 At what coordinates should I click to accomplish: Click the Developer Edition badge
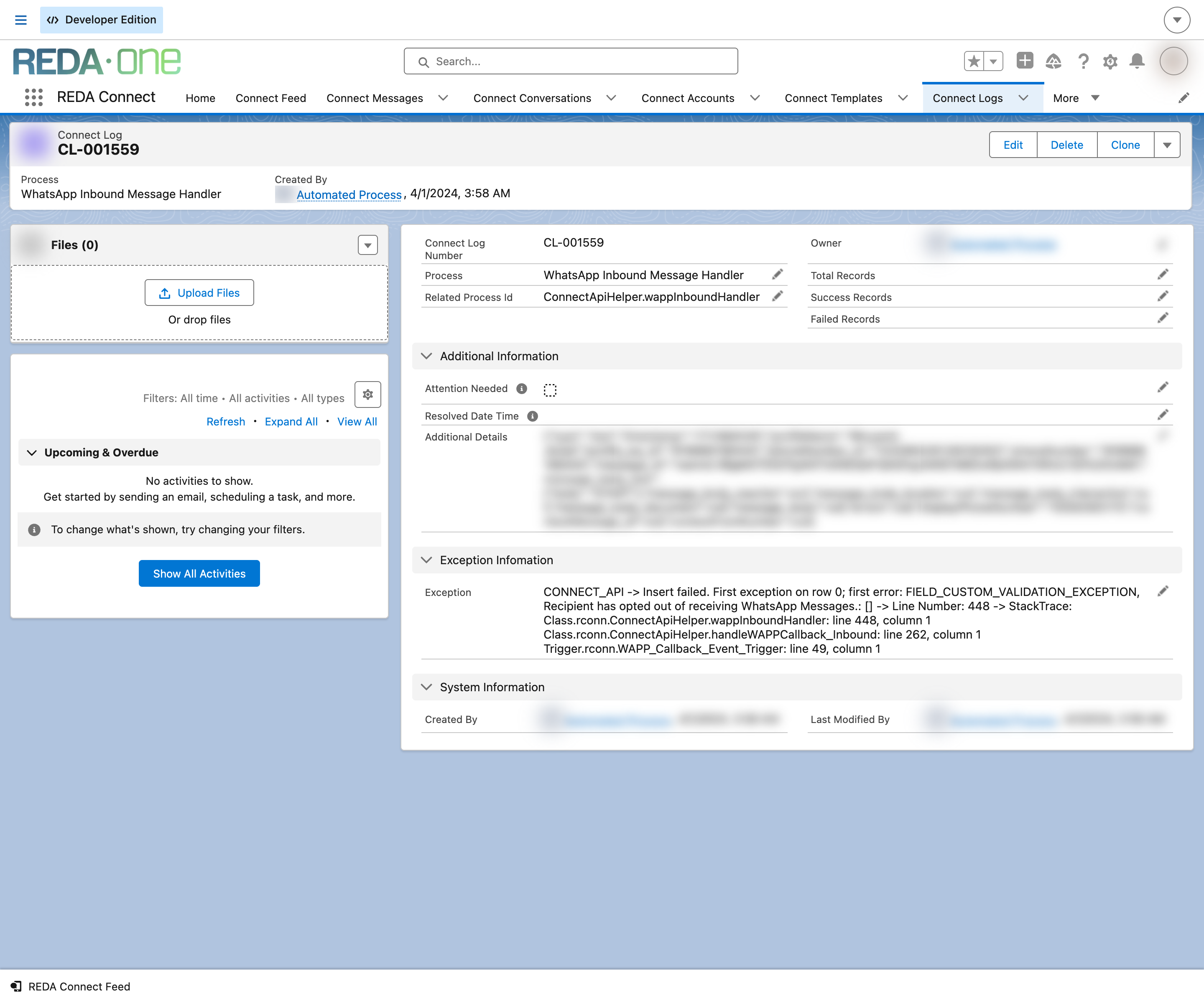pyautogui.click(x=102, y=20)
